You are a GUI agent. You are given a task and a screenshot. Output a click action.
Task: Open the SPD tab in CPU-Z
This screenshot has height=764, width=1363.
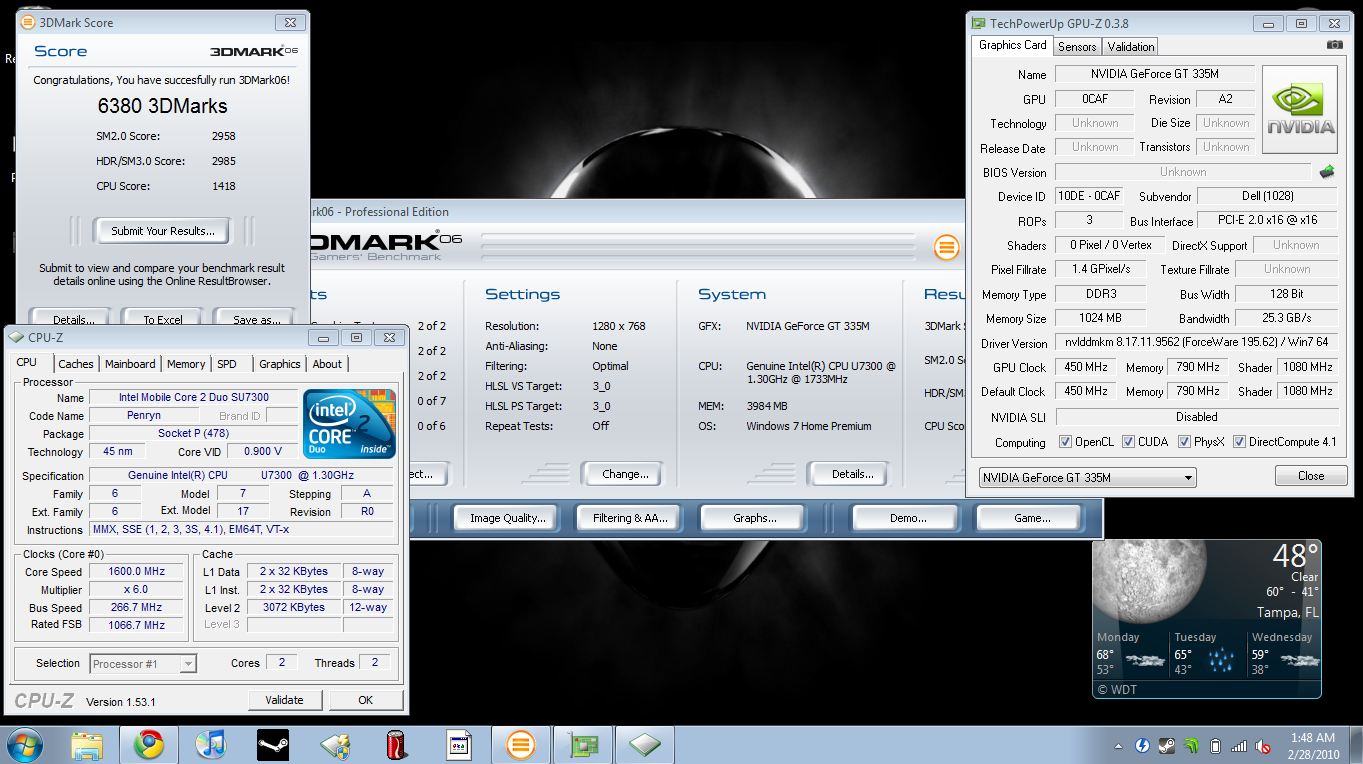pyautogui.click(x=227, y=364)
